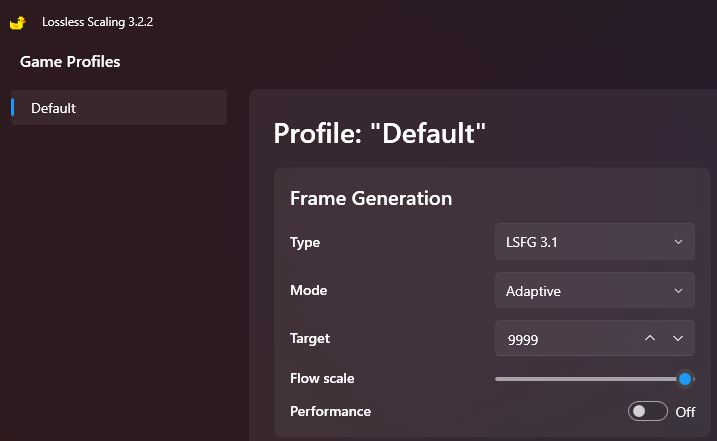
Task: Toggle the Performance switch on
Action: [x=647, y=411]
